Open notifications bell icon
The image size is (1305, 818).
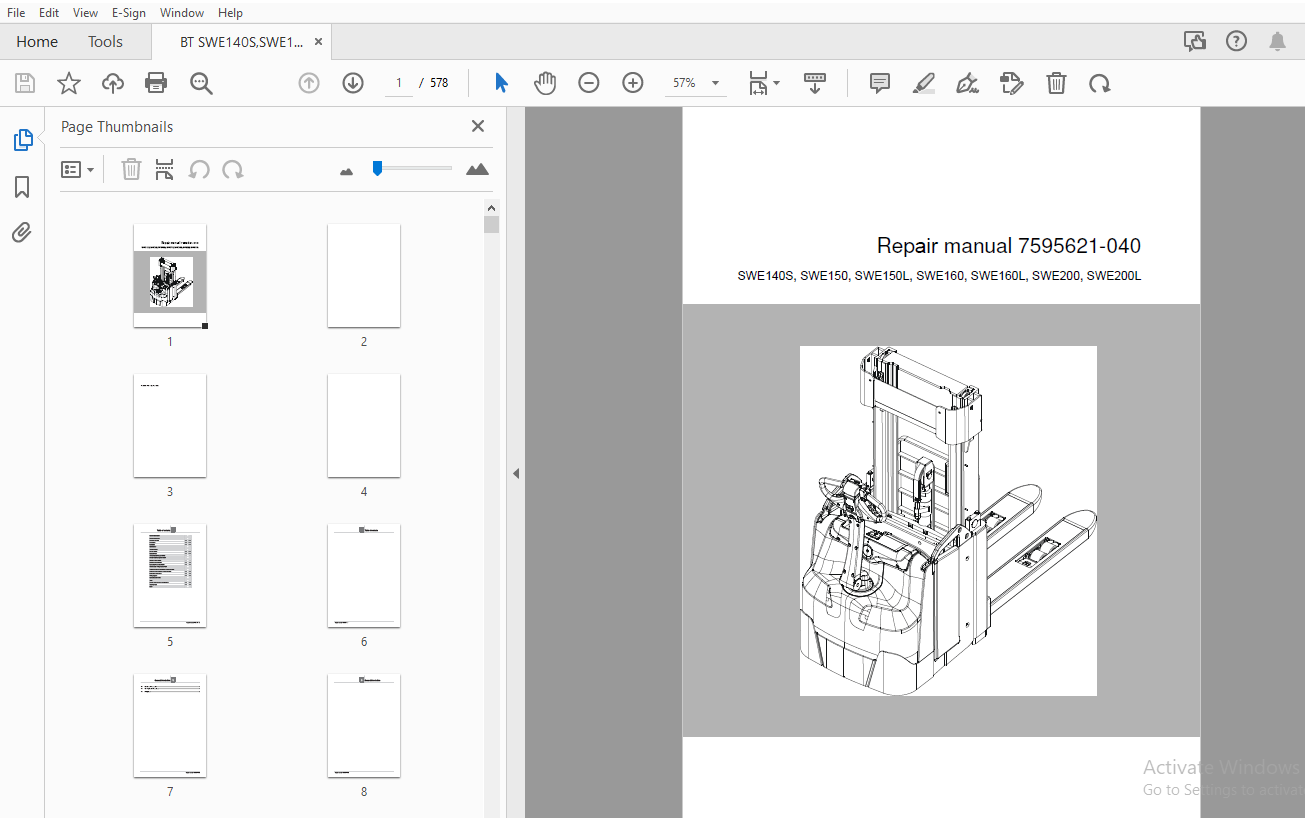[1278, 41]
